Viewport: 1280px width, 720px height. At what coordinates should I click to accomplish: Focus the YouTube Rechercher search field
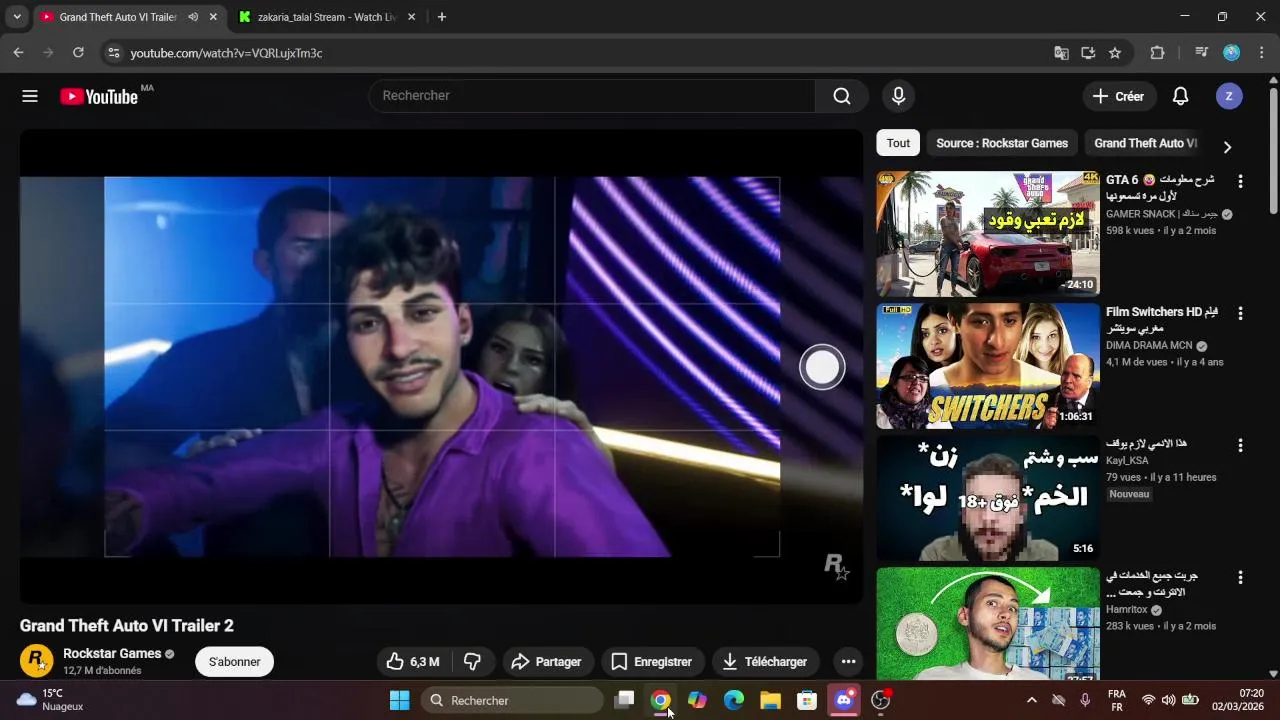592,96
